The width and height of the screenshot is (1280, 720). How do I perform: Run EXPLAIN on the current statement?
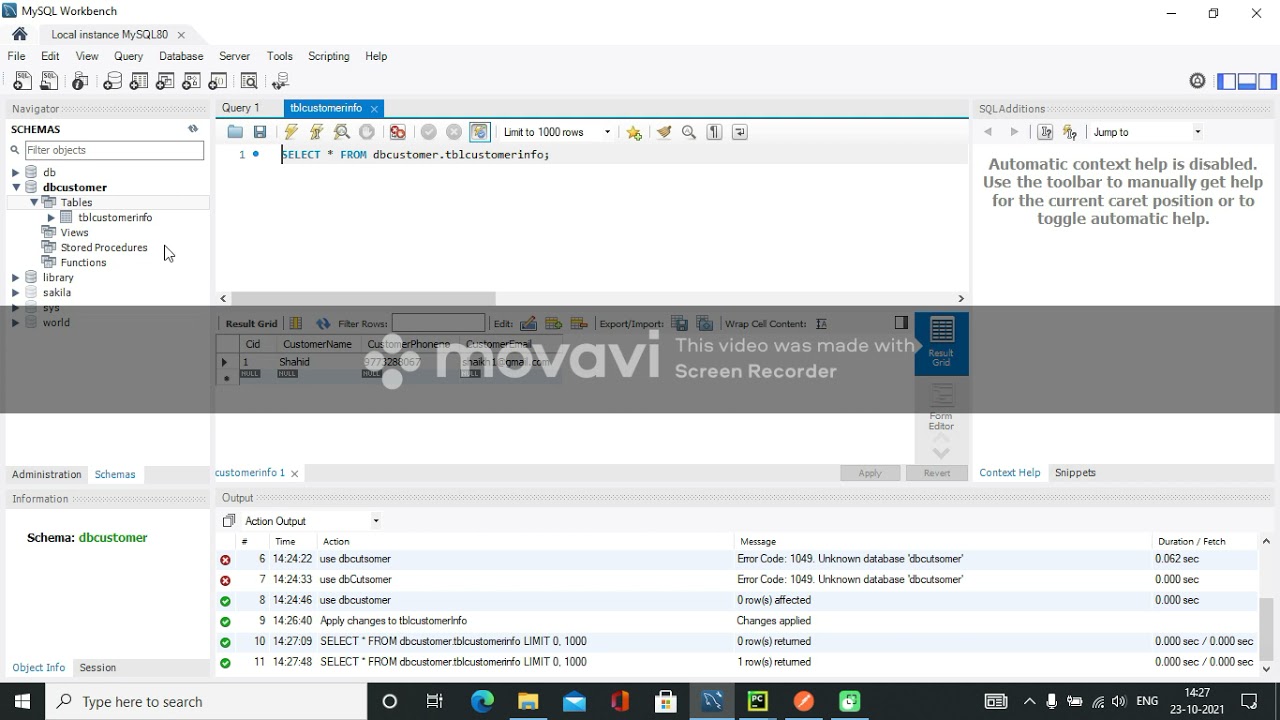tap(342, 132)
